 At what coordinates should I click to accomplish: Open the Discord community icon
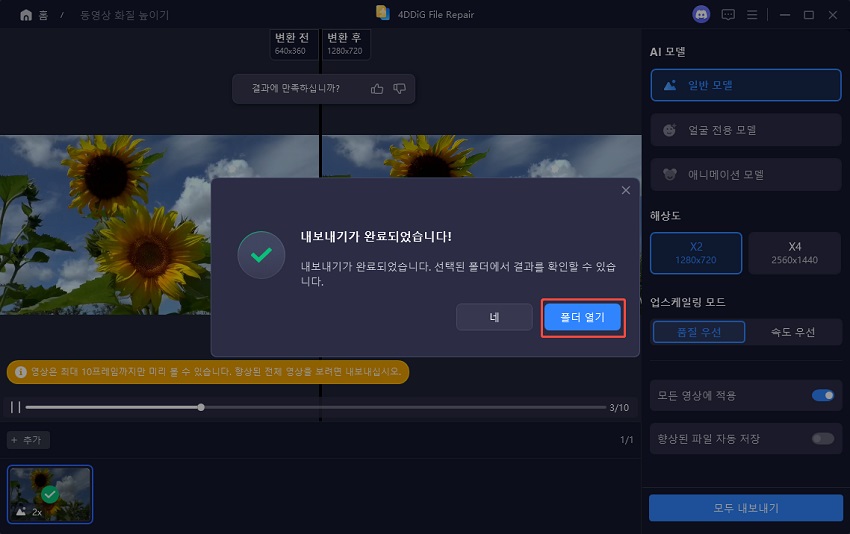click(701, 15)
